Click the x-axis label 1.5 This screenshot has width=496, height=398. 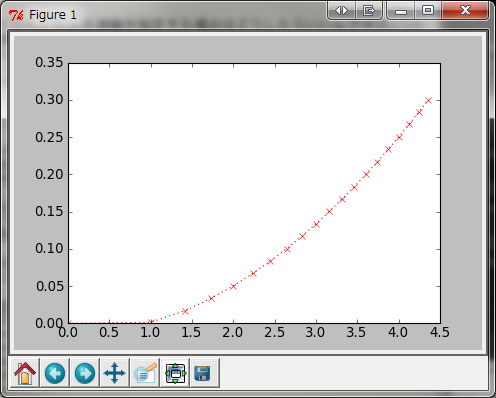pyautogui.click(x=191, y=332)
